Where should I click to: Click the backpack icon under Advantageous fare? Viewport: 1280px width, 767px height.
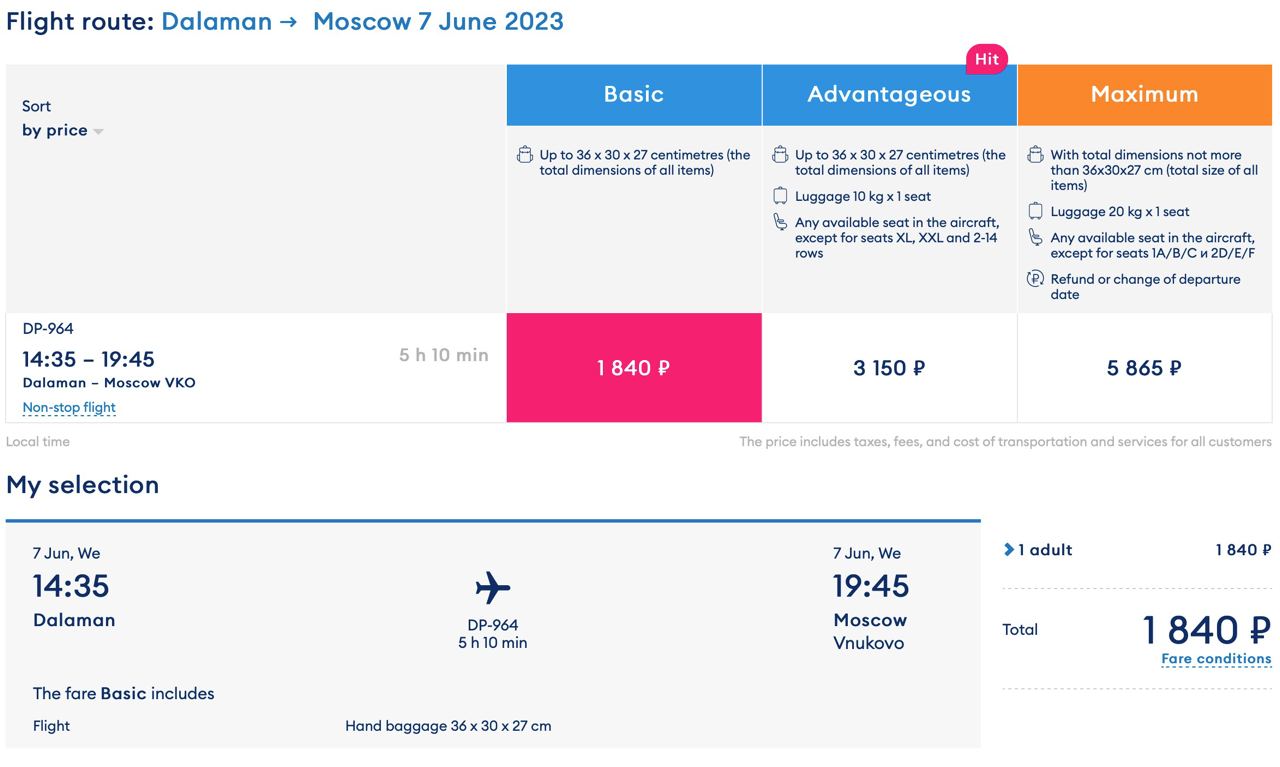pos(780,155)
